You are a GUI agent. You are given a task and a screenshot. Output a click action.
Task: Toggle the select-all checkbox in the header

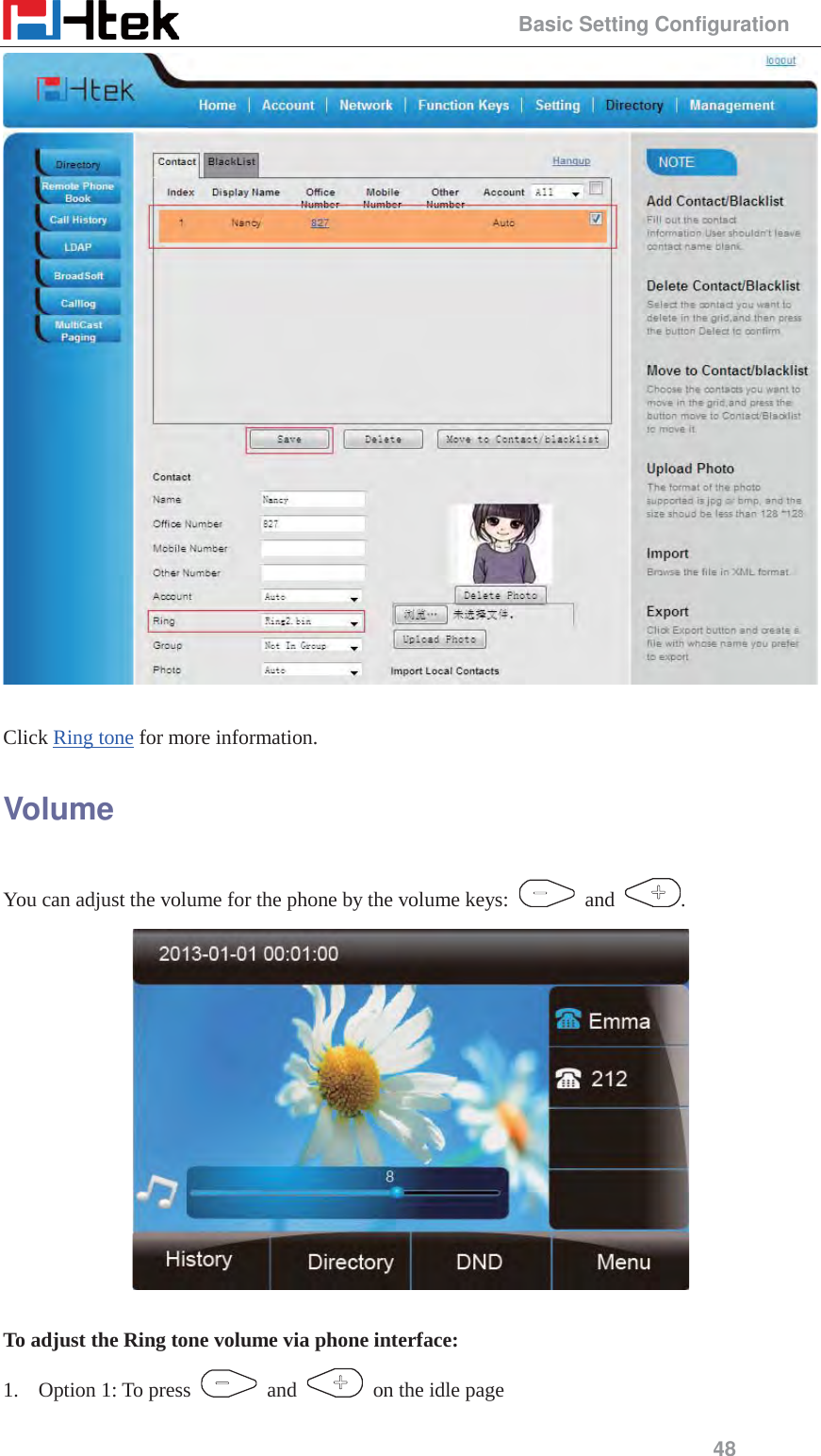point(598,188)
